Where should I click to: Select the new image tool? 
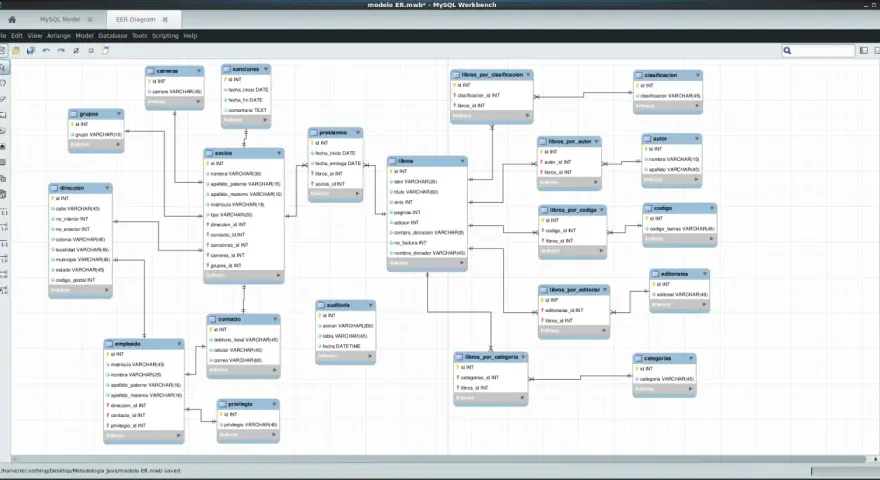tap(3, 147)
